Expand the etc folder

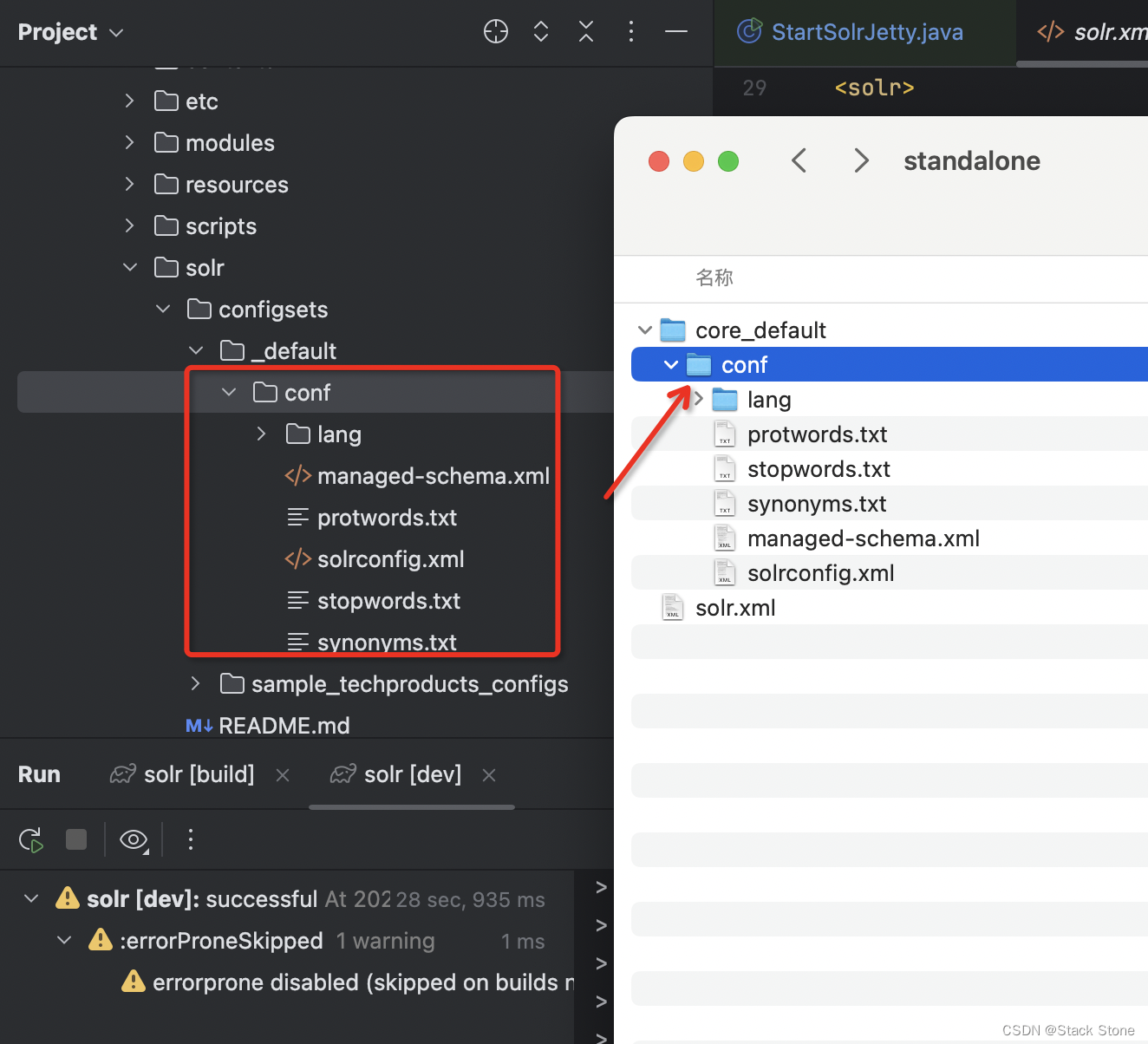coord(129,101)
